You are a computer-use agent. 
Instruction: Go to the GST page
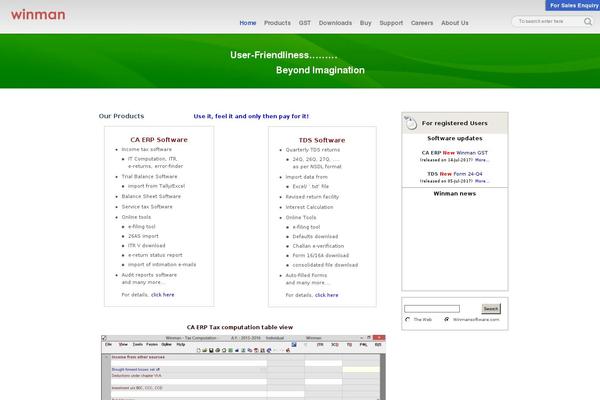tap(305, 23)
